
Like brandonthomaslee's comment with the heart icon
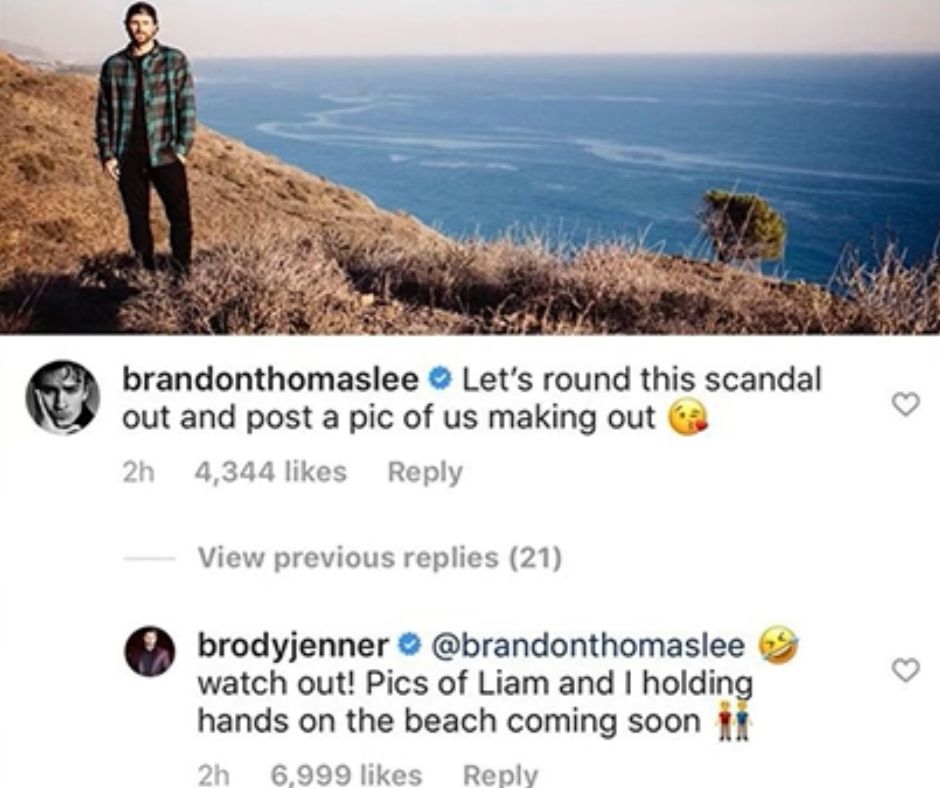click(905, 404)
